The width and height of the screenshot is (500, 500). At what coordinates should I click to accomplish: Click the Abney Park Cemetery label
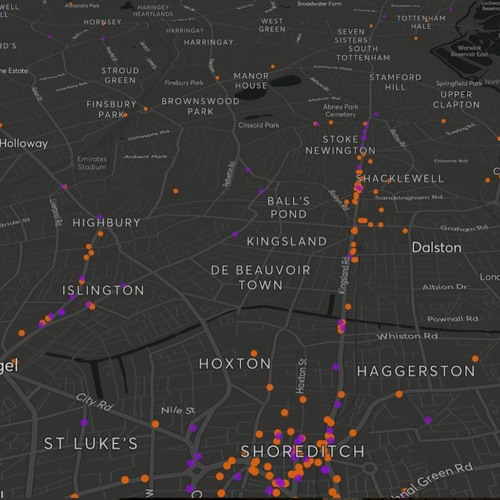pos(340,110)
